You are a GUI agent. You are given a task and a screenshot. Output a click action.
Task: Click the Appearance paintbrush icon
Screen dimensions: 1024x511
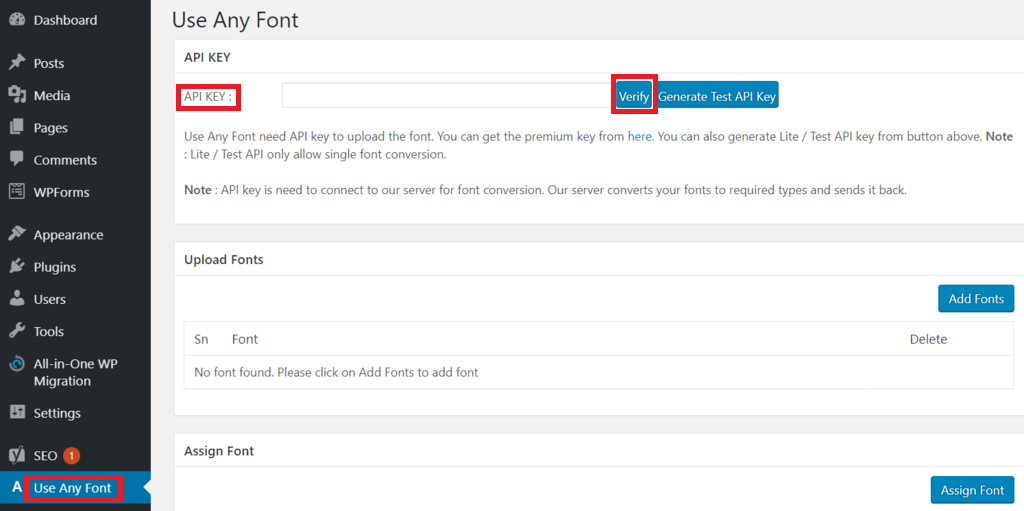(17, 235)
